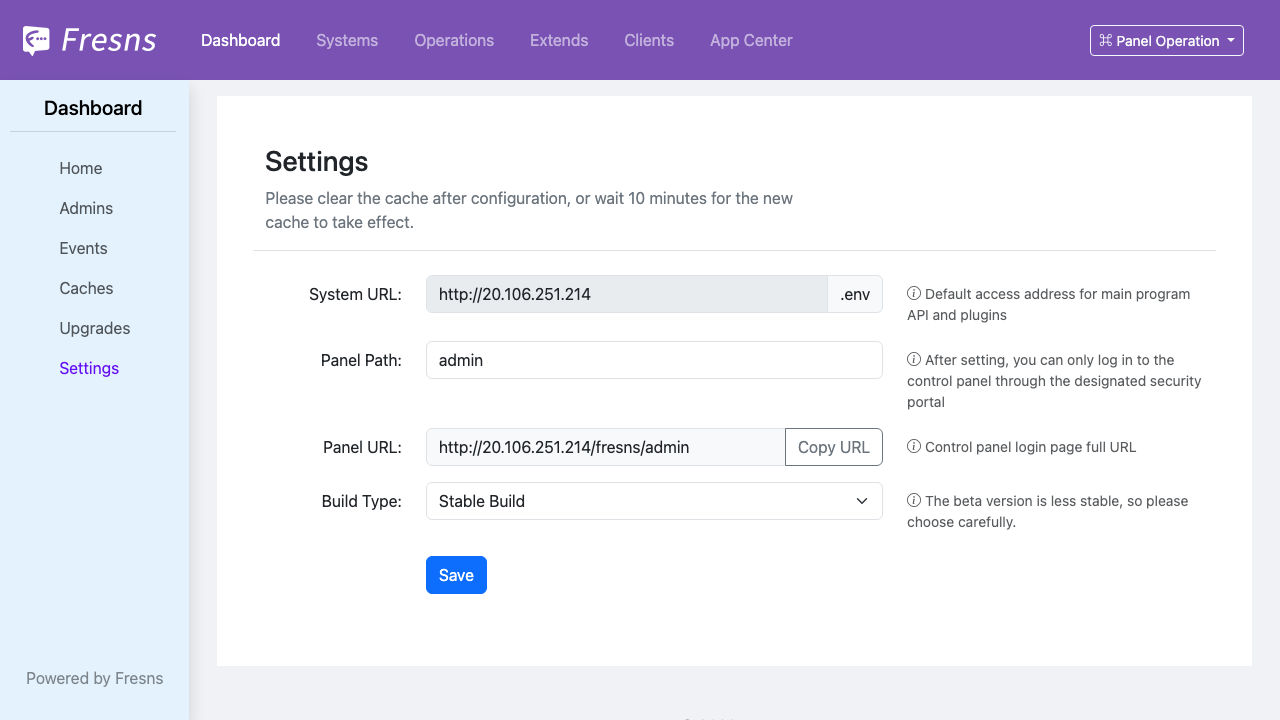Click the info icon beside beta version note
The height and width of the screenshot is (720, 1280).
point(914,501)
